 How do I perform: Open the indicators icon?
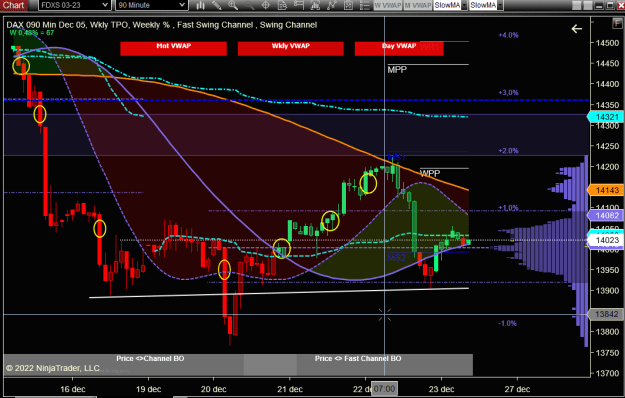331,5
